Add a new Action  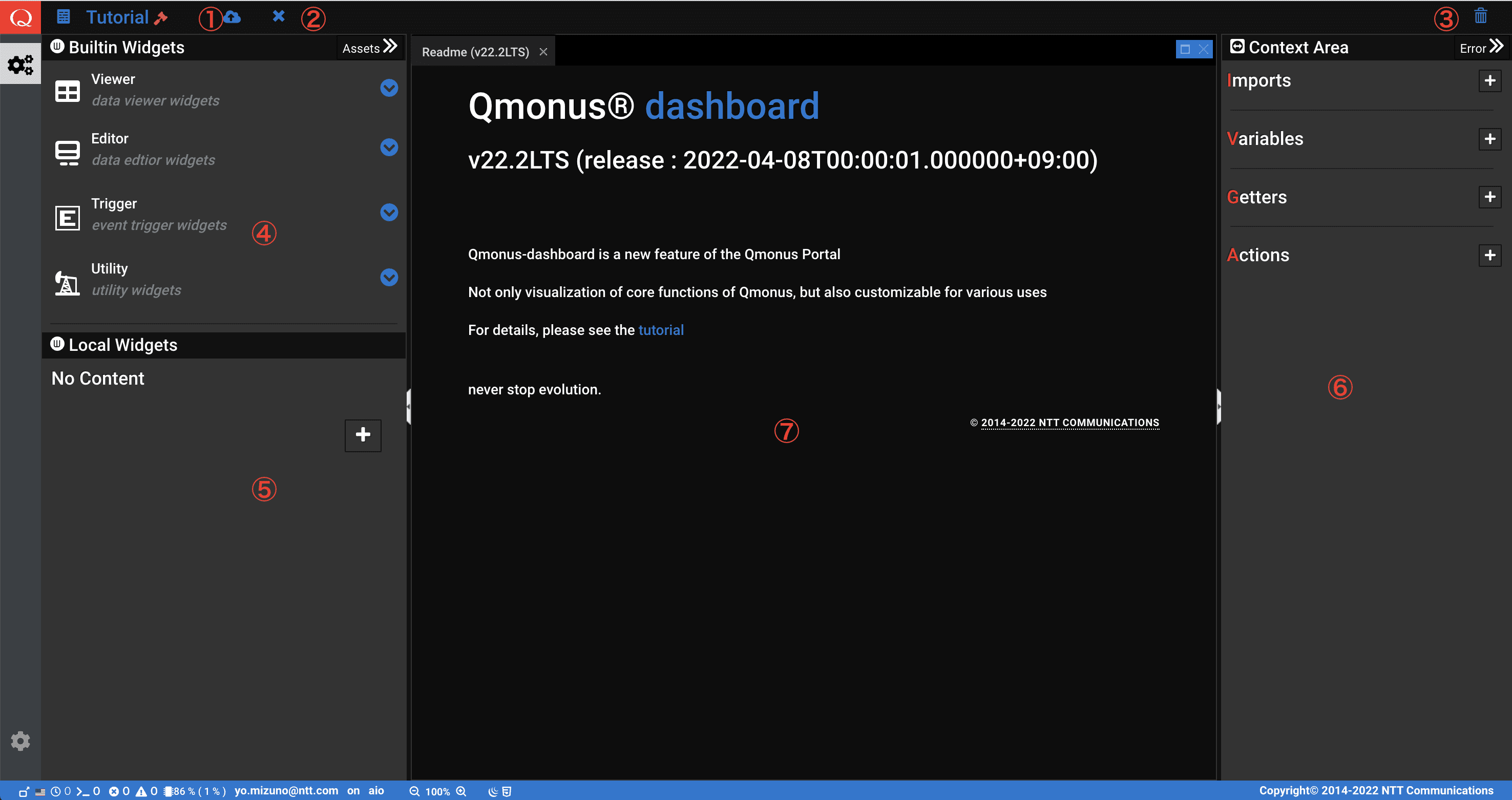pos(1489,256)
